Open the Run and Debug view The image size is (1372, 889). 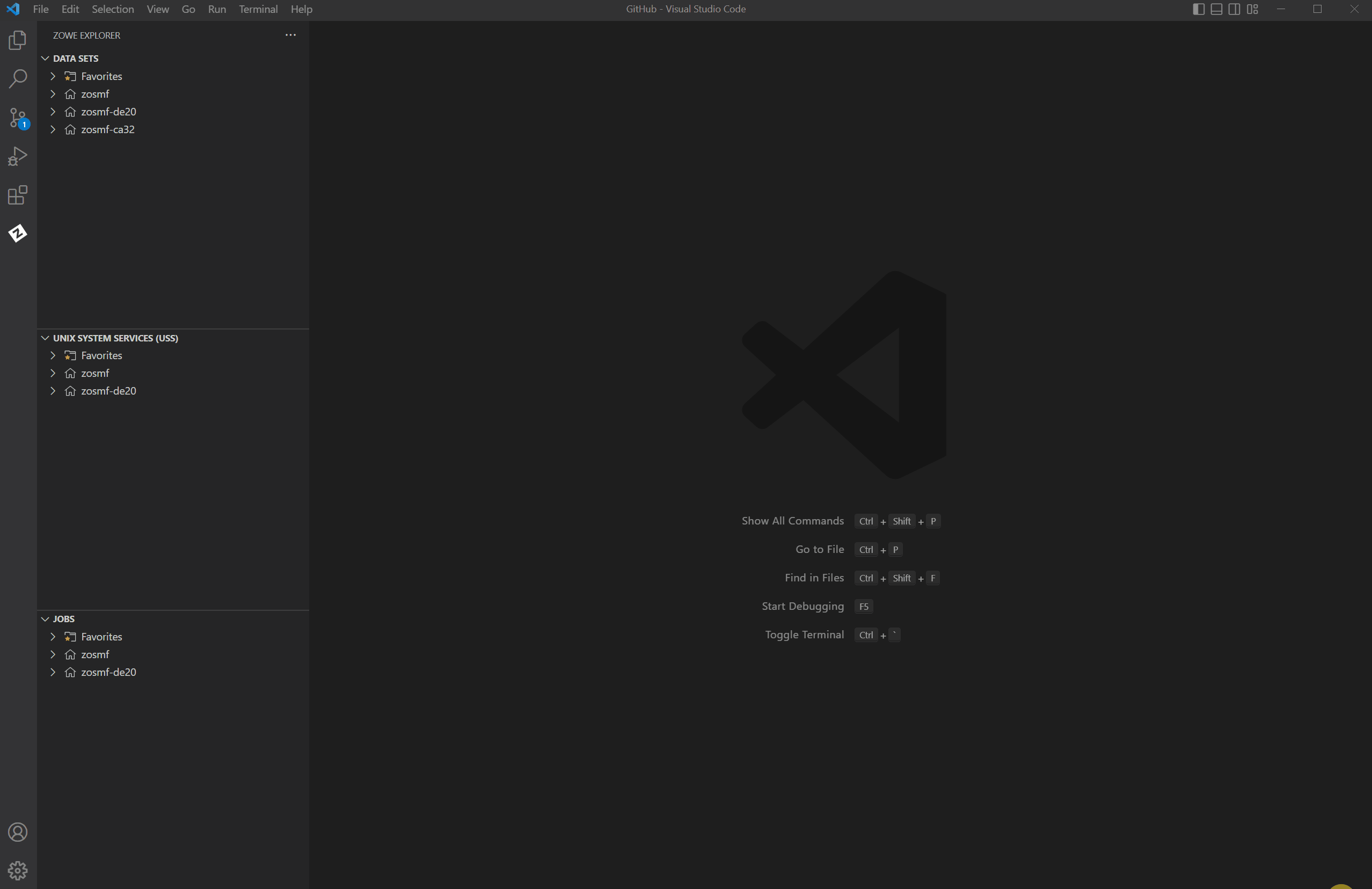tap(18, 156)
